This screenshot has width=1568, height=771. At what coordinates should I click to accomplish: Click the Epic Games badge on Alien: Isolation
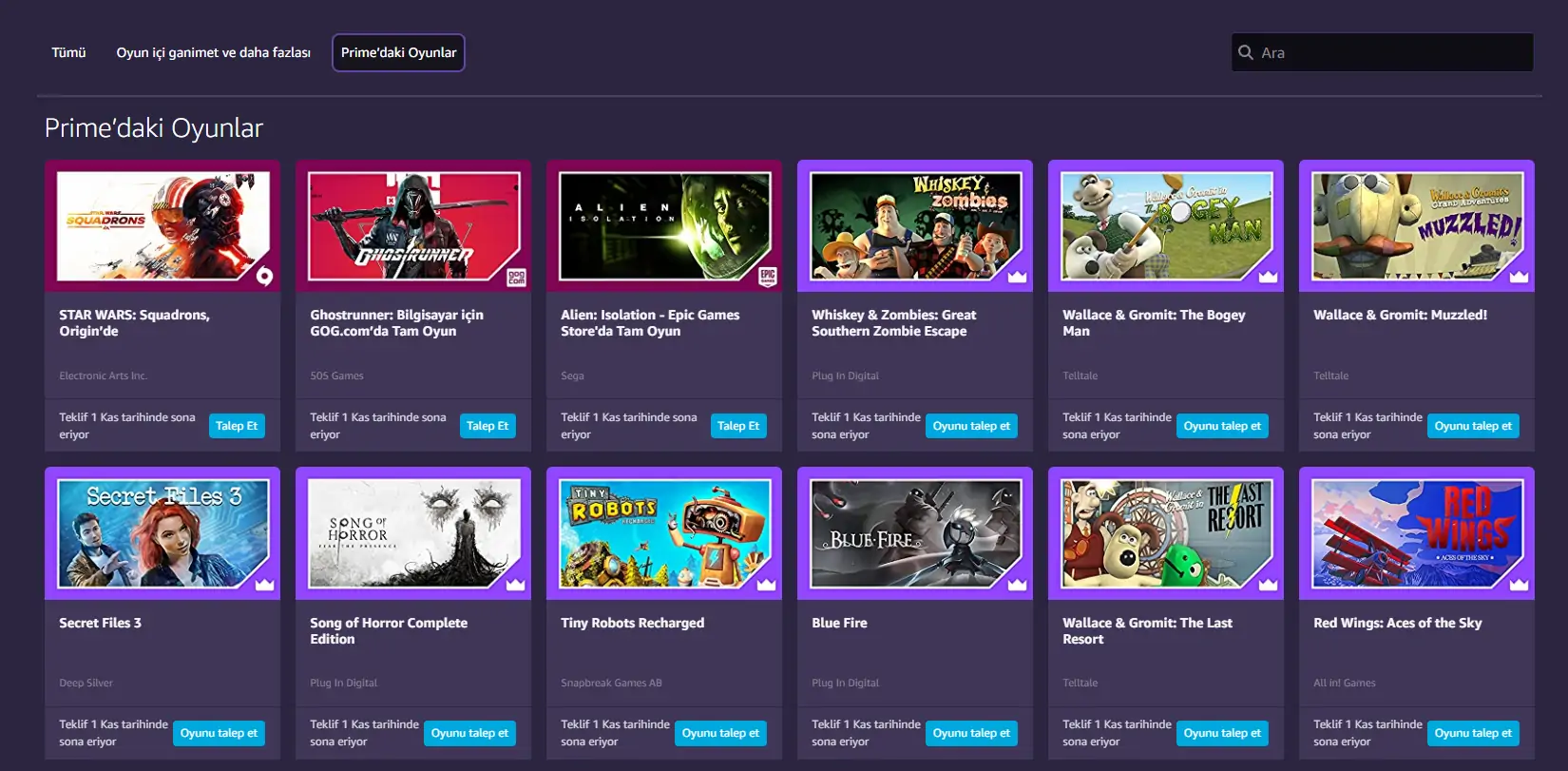point(767,277)
